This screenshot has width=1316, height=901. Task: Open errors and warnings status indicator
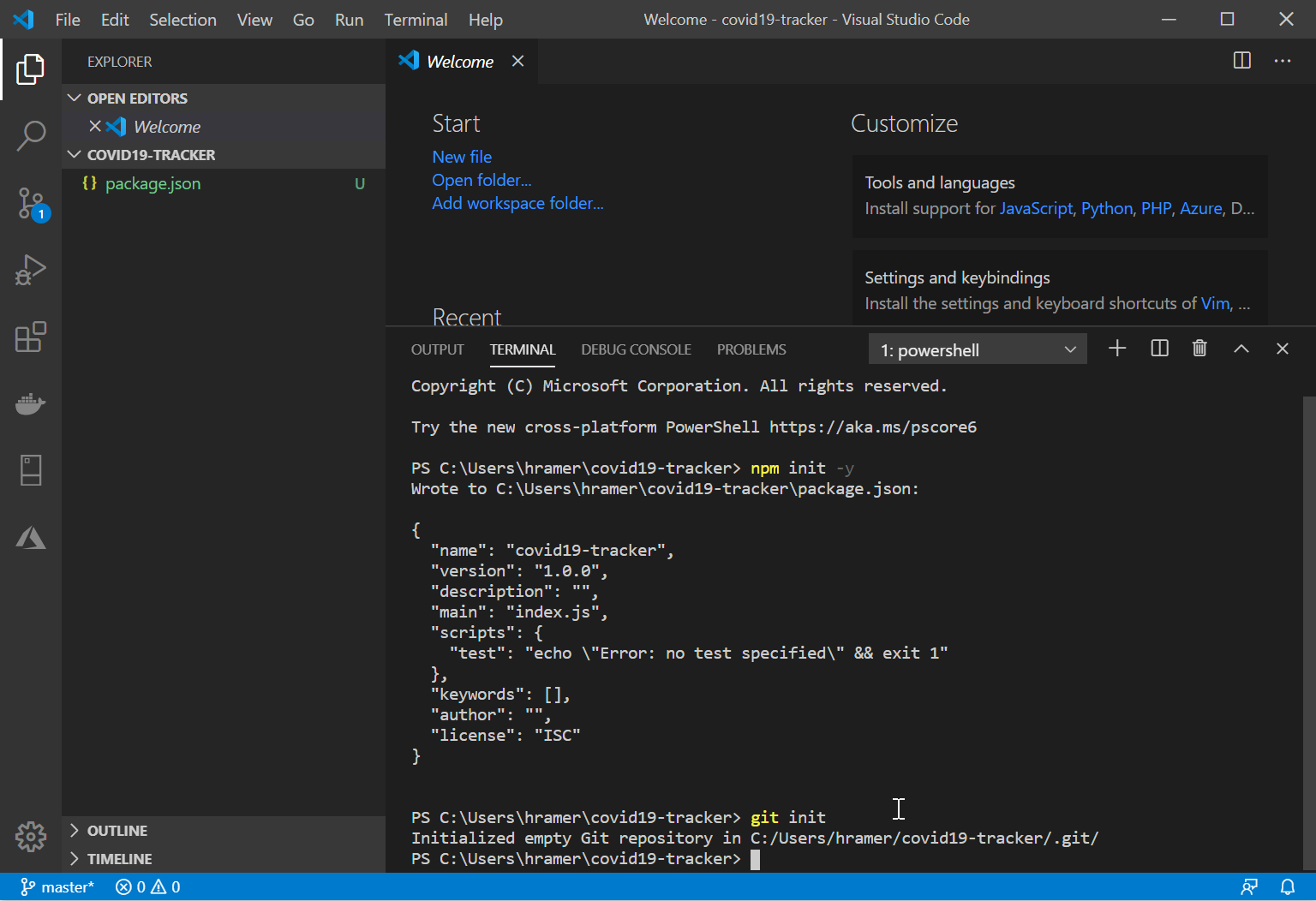point(148,887)
